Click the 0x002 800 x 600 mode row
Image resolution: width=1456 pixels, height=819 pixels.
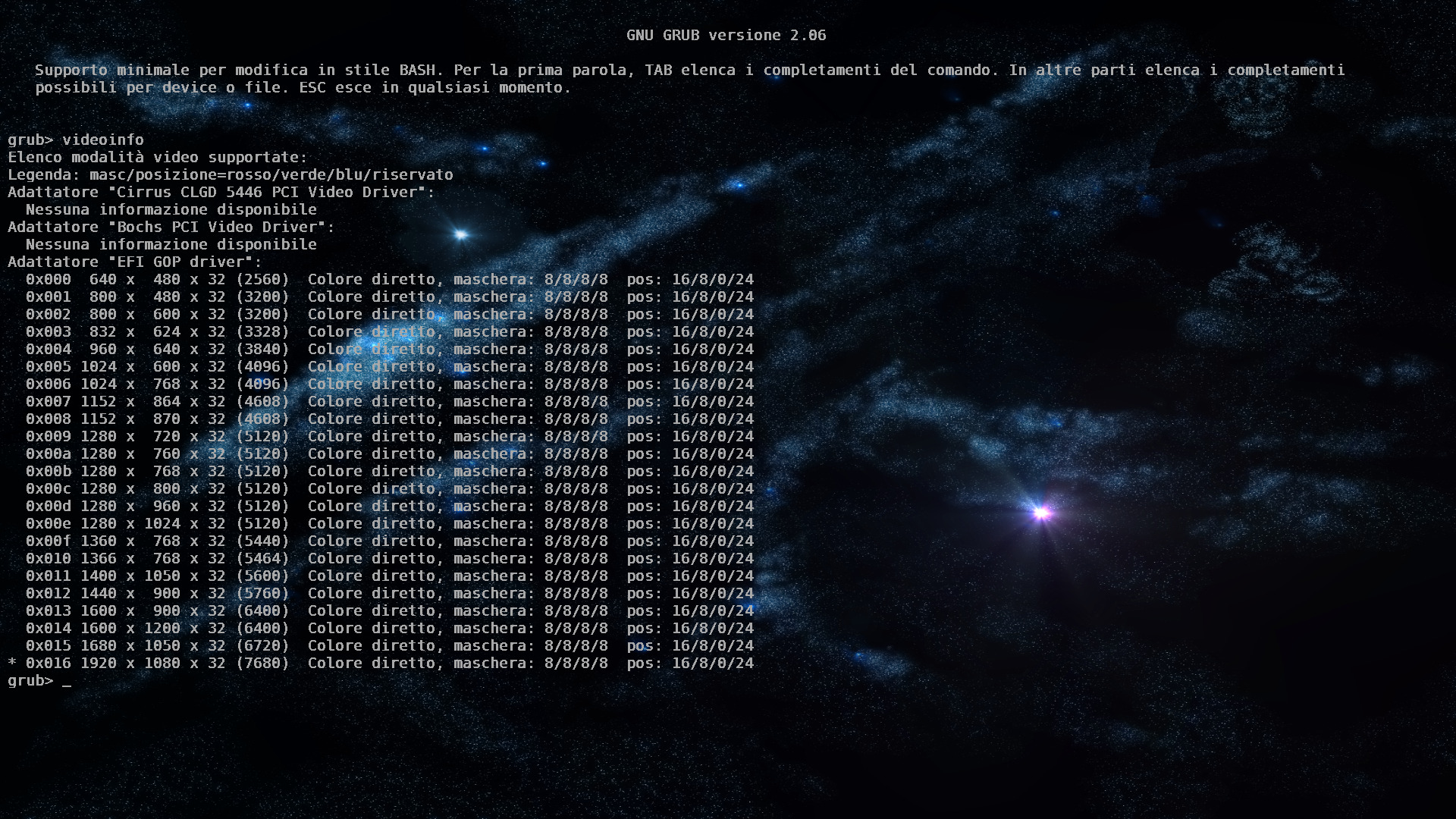point(389,314)
